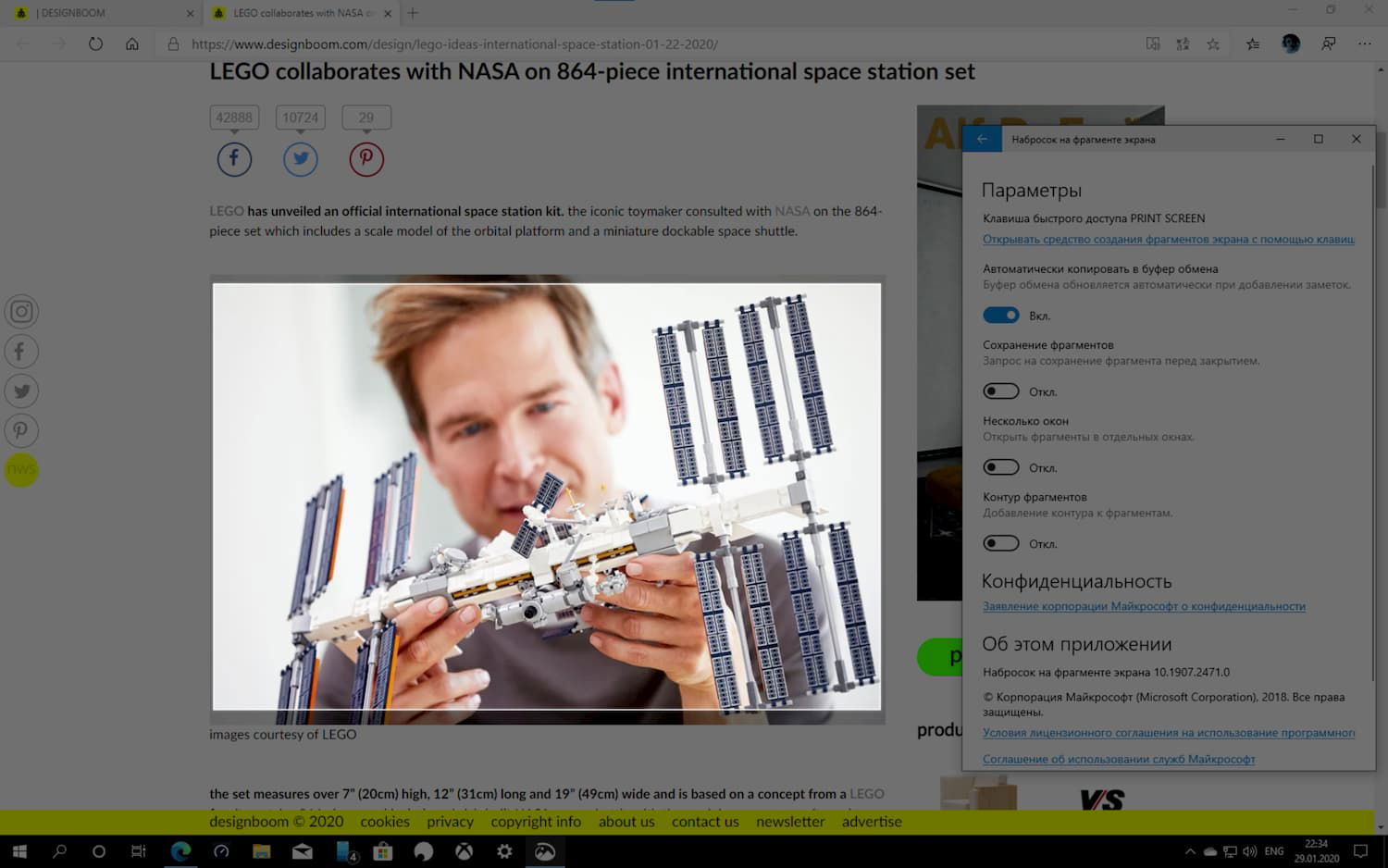Go back in the Snip & Sketch settings window
The height and width of the screenshot is (868, 1388).
(982, 139)
